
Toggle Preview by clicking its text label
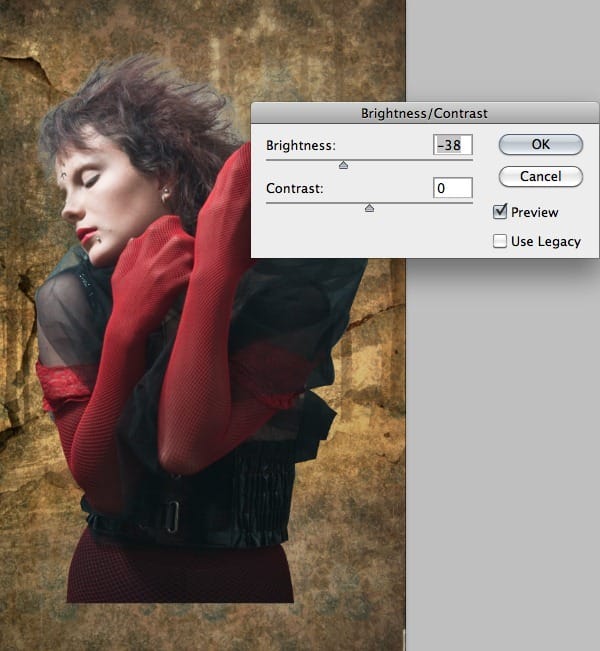[x=534, y=213]
